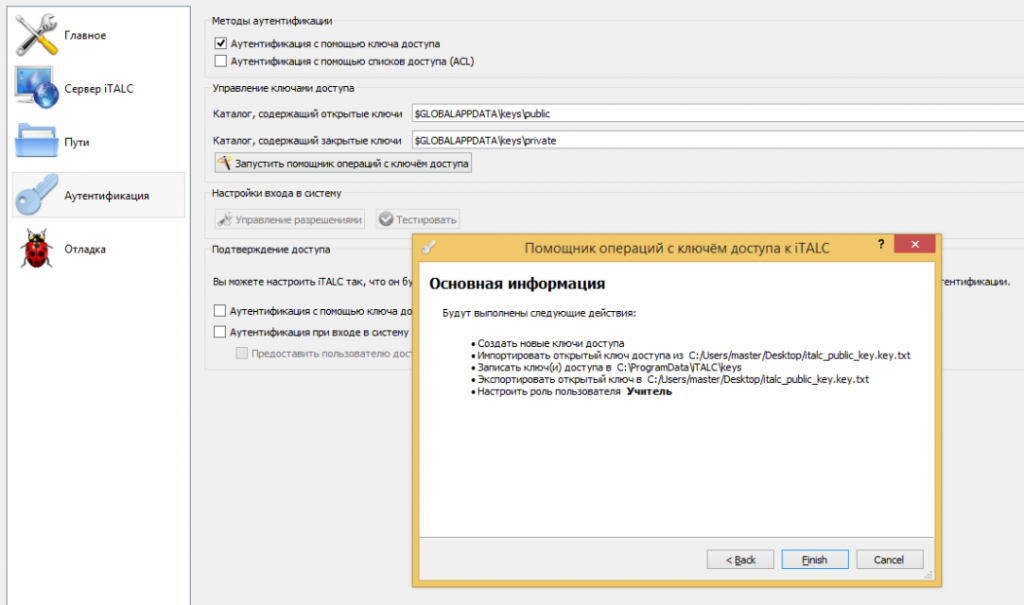This screenshot has height=605, width=1024.
Task: Click the Записать ключ(и) доступа line
Action: click(609, 368)
